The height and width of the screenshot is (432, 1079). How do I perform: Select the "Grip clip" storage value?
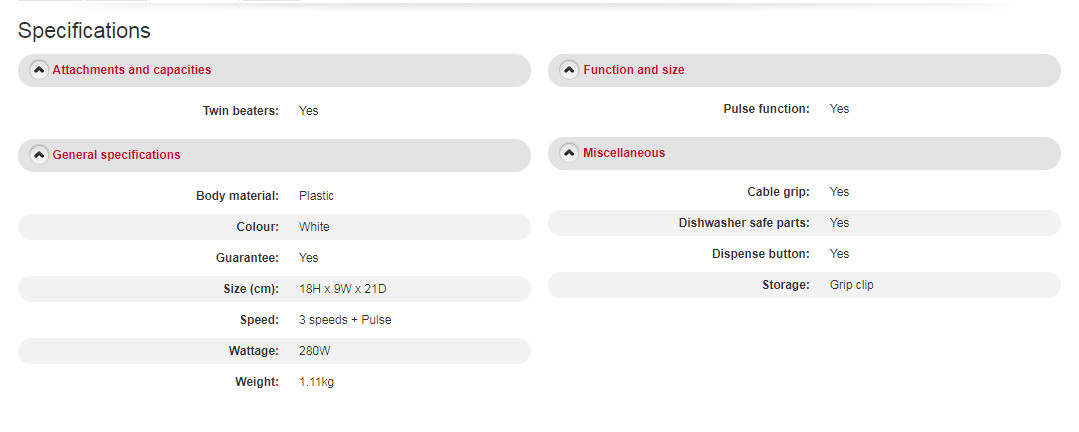(851, 285)
